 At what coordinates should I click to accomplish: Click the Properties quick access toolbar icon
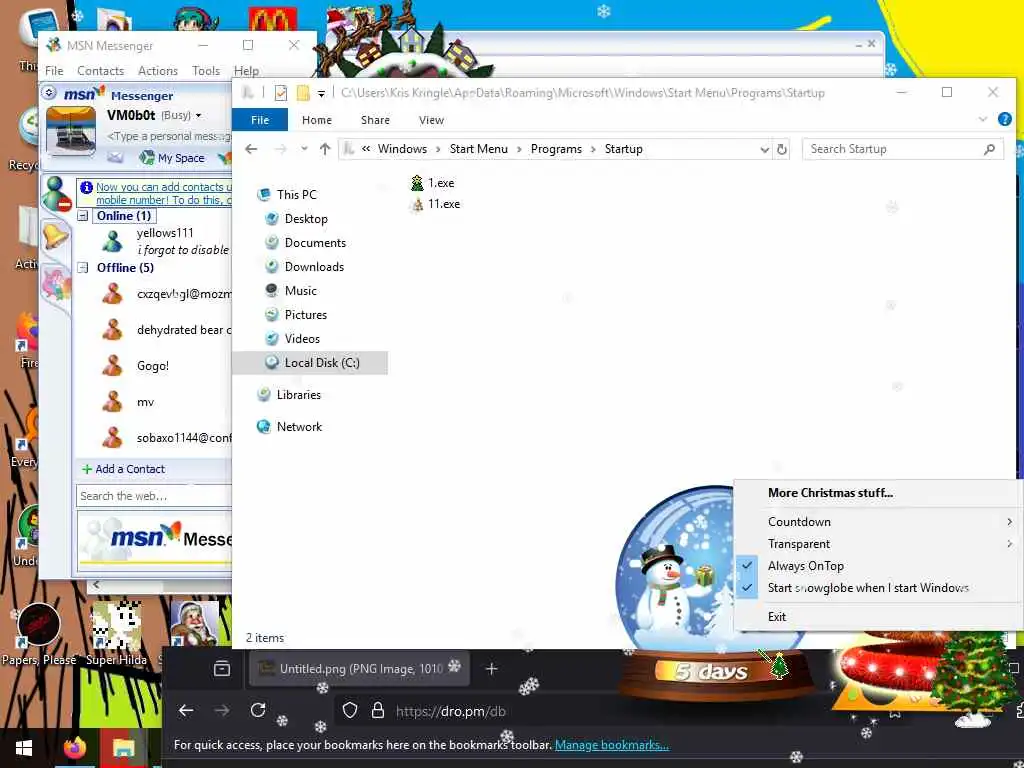281,93
